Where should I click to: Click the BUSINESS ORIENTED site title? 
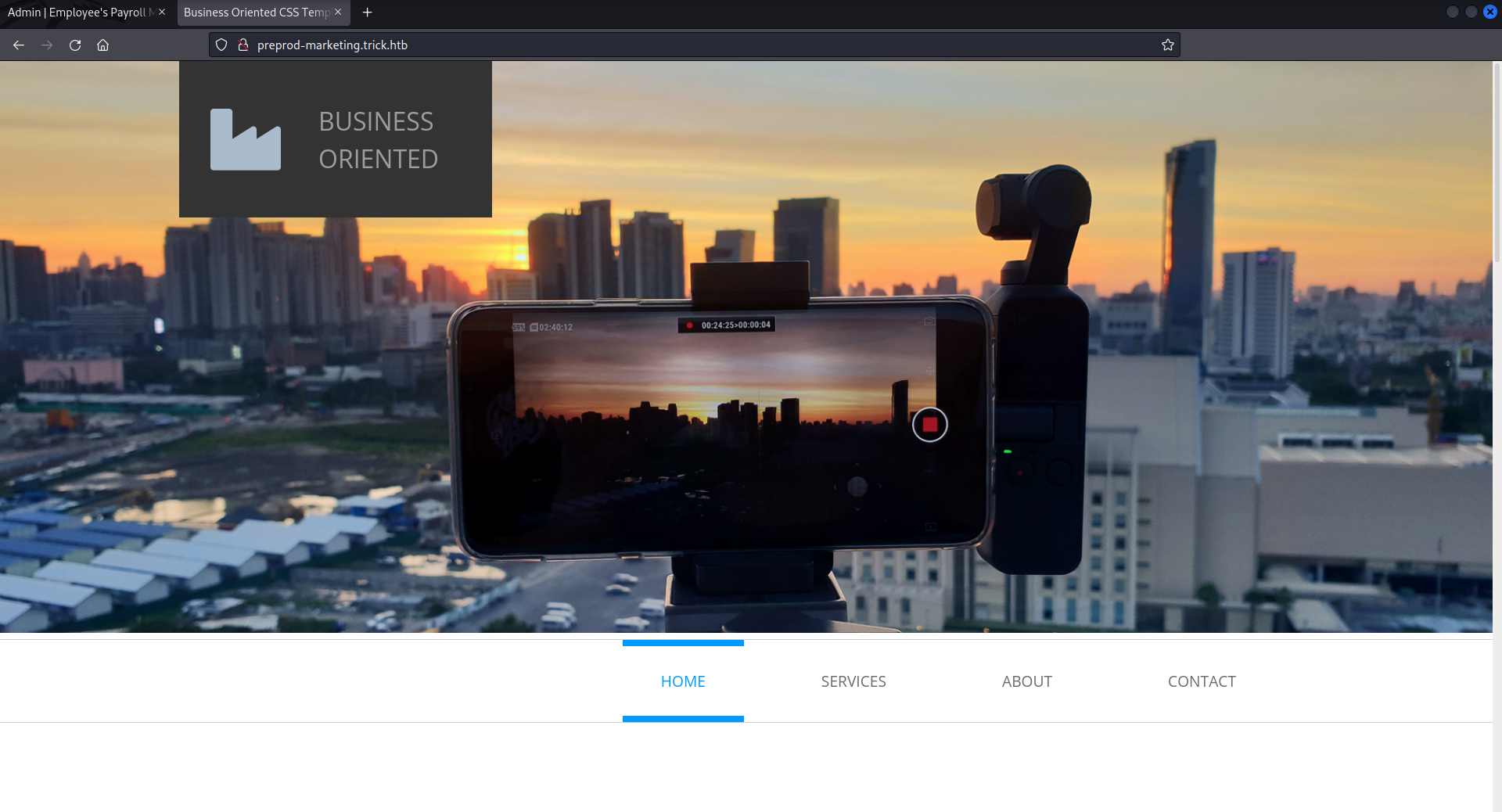coord(378,140)
